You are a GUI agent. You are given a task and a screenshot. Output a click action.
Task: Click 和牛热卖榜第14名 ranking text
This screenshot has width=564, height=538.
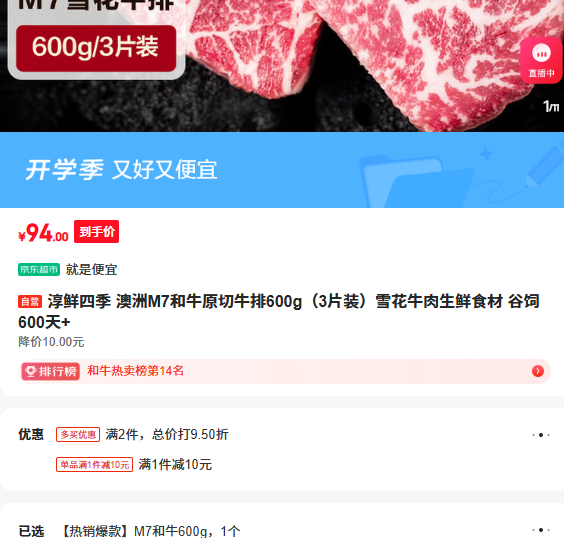click(x=136, y=371)
